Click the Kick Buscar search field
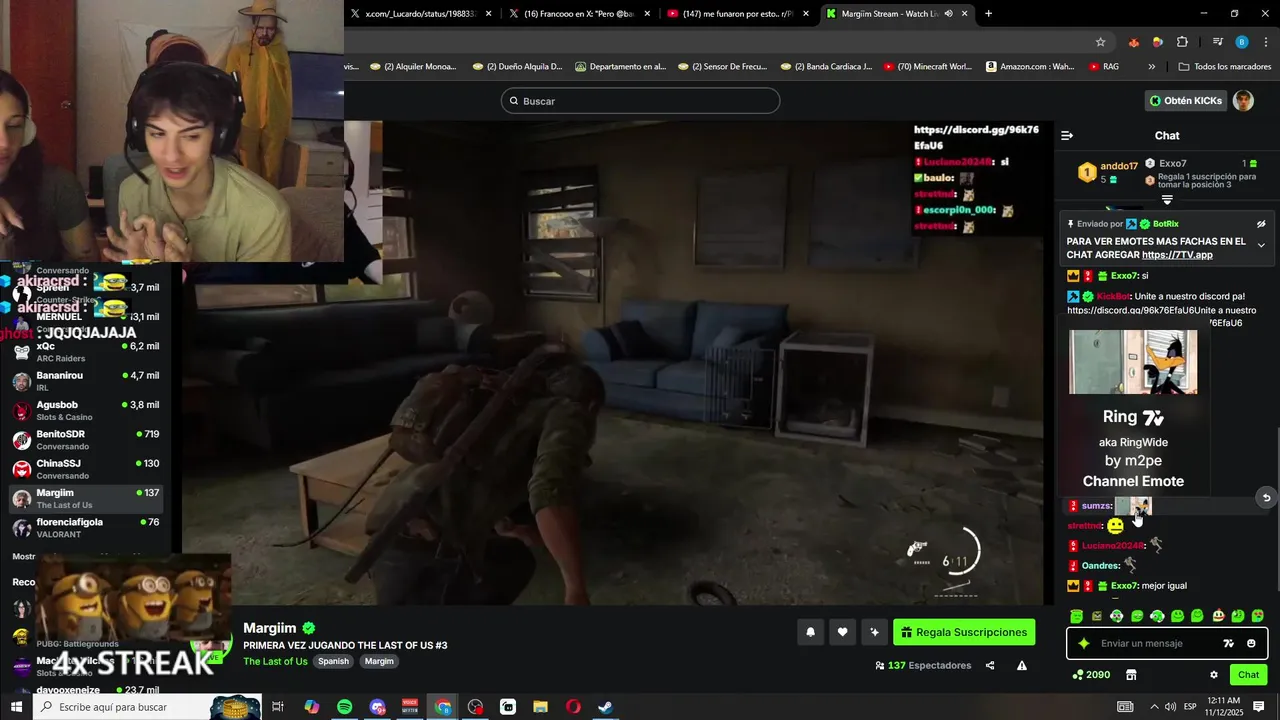The image size is (1280, 720). (640, 101)
